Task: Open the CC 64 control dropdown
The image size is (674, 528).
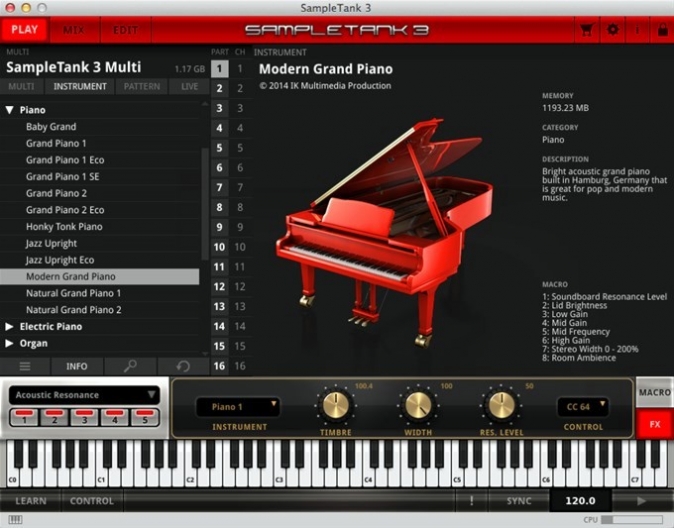Action: [x=583, y=407]
